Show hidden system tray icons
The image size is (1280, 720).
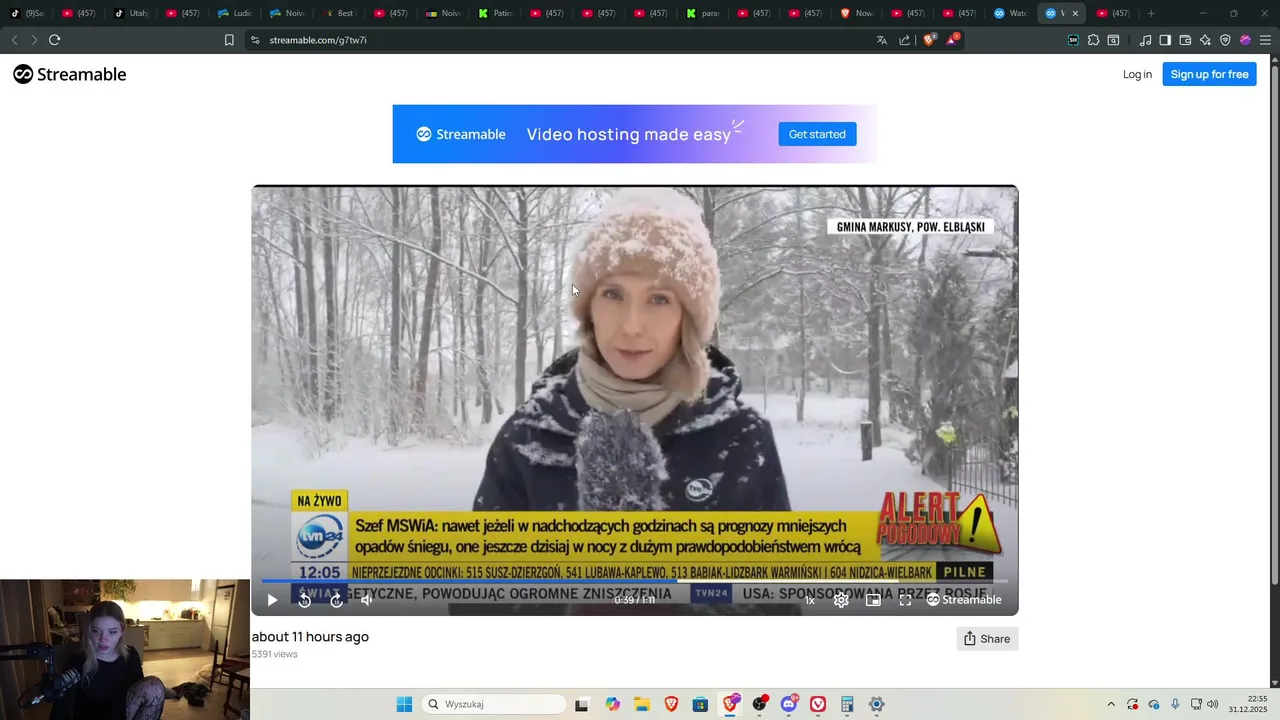click(1111, 704)
